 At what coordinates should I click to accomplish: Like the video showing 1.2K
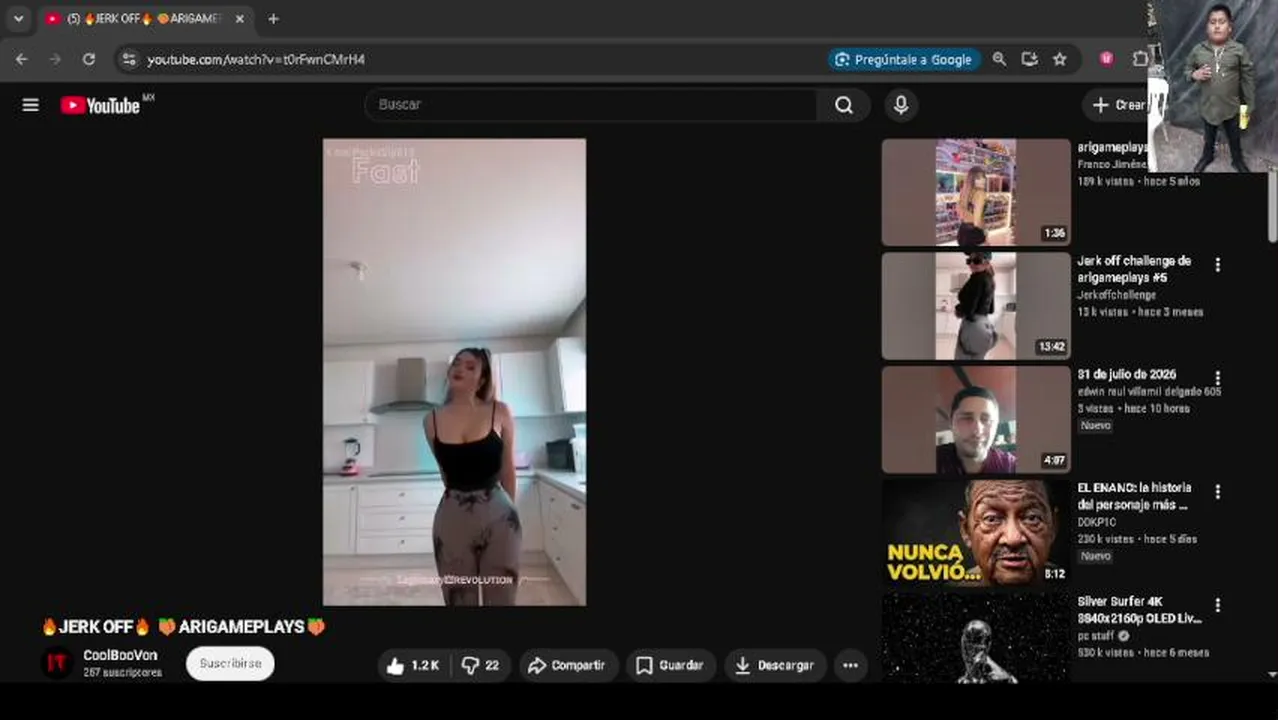tap(414, 665)
